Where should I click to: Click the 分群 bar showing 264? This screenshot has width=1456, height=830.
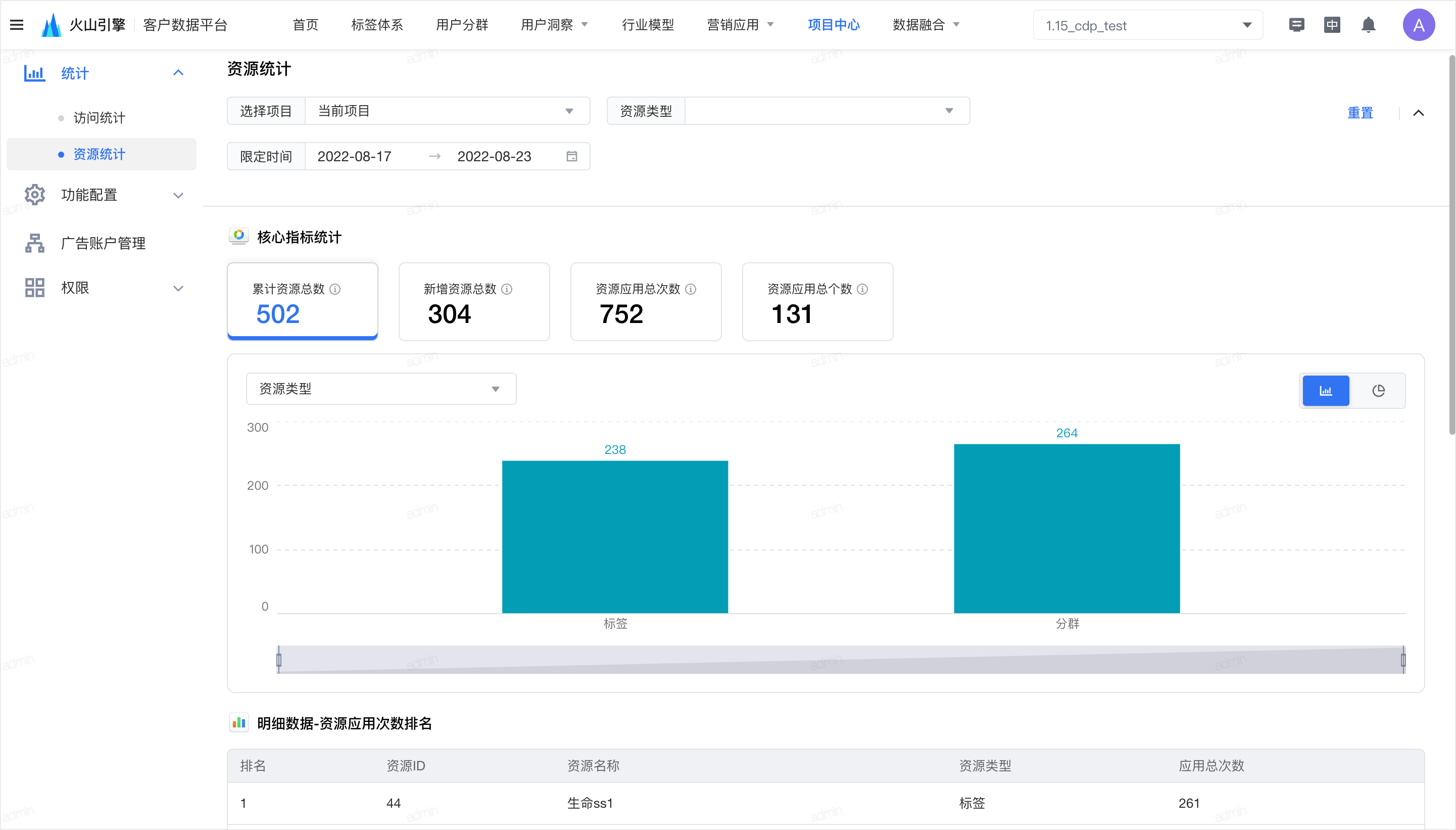[x=1067, y=528]
